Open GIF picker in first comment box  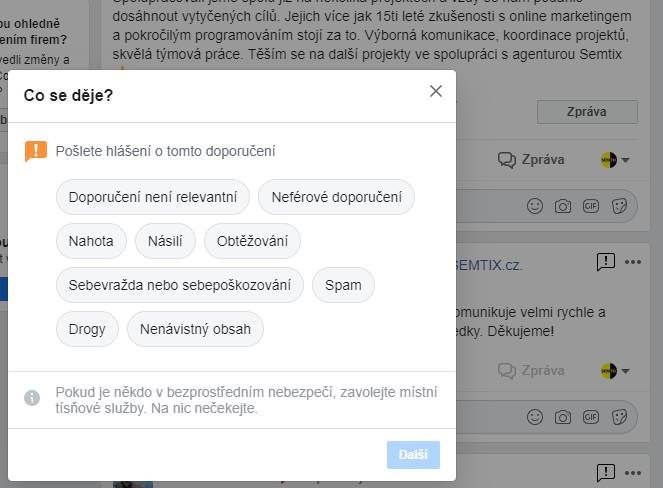pyautogui.click(x=591, y=206)
